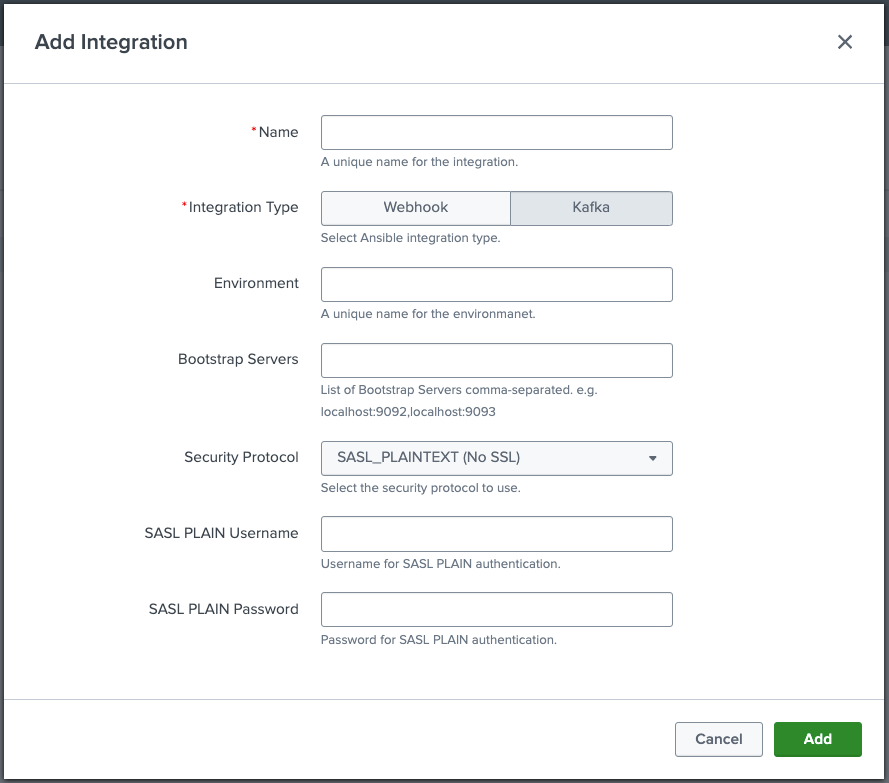Click the Environment field label

pyautogui.click(x=256, y=283)
